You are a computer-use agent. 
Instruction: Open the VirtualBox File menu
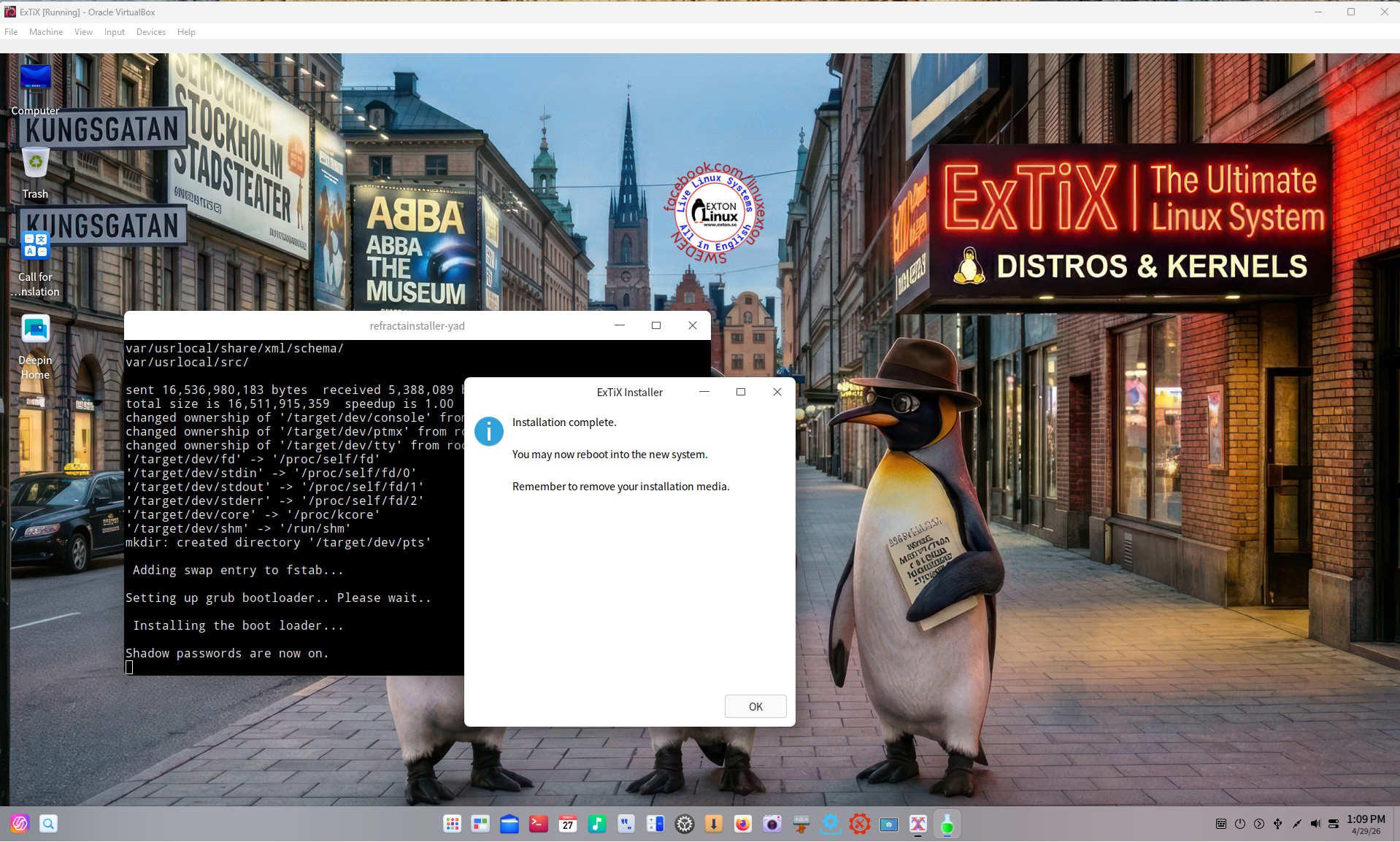[11, 32]
